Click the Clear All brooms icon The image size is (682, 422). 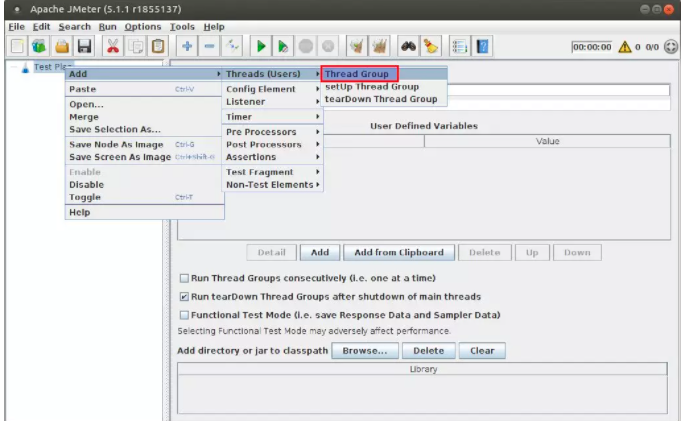coord(379,46)
